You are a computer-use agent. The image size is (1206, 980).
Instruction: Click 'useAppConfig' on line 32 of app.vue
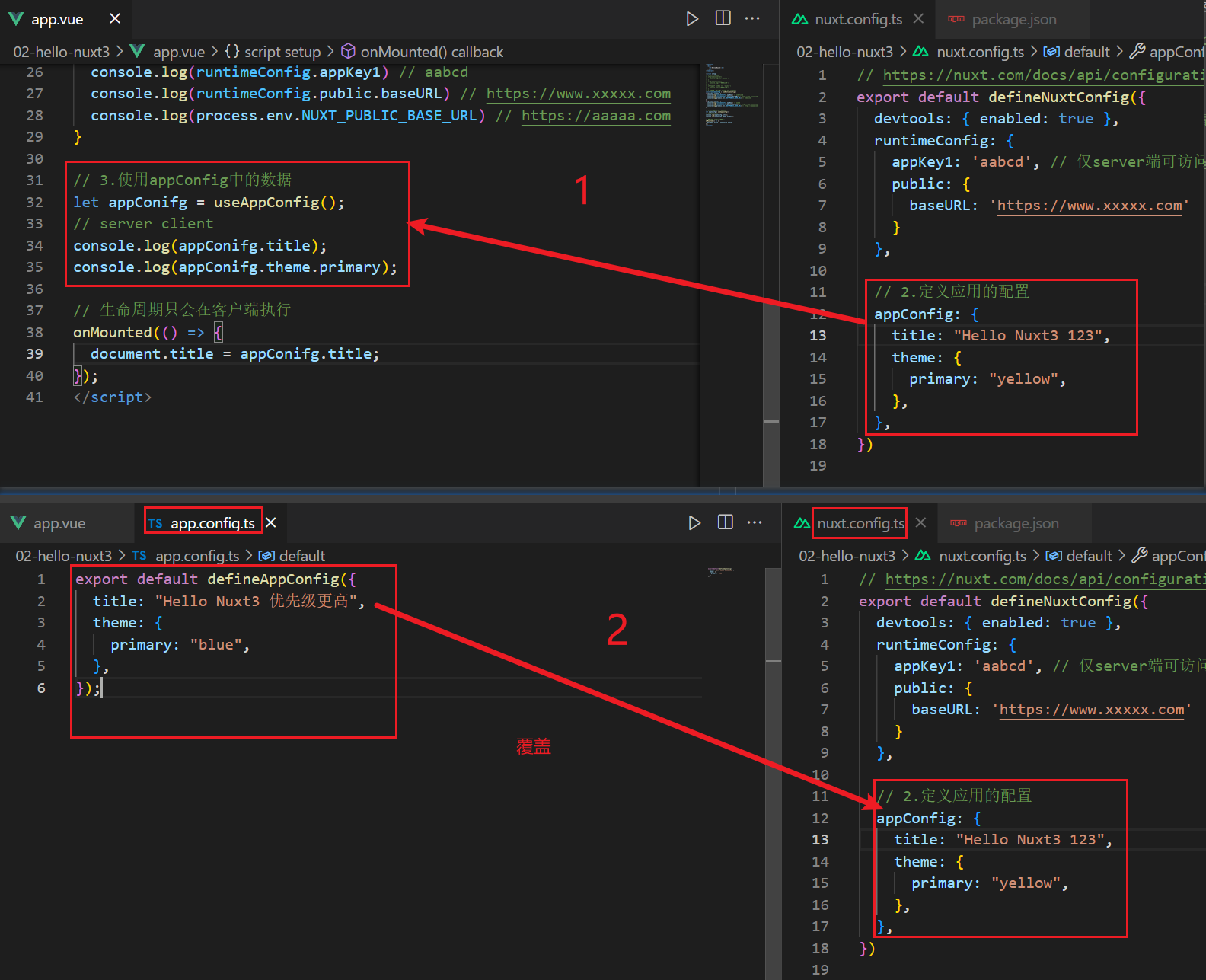point(266,203)
